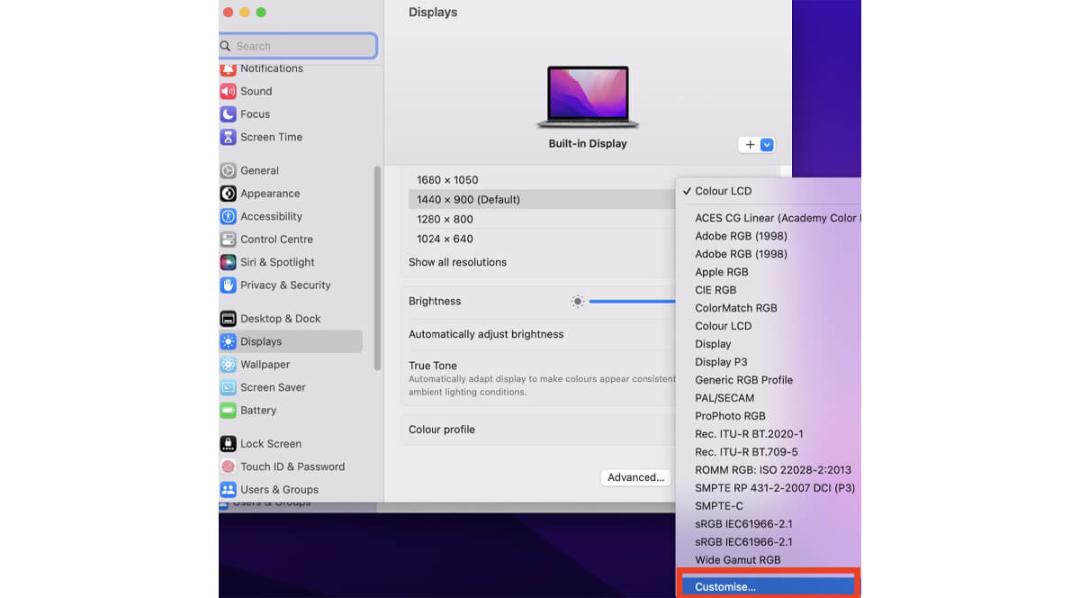Click the Appearance icon in sidebar
The height and width of the screenshot is (598, 1080).
pyautogui.click(x=228, y=194)
